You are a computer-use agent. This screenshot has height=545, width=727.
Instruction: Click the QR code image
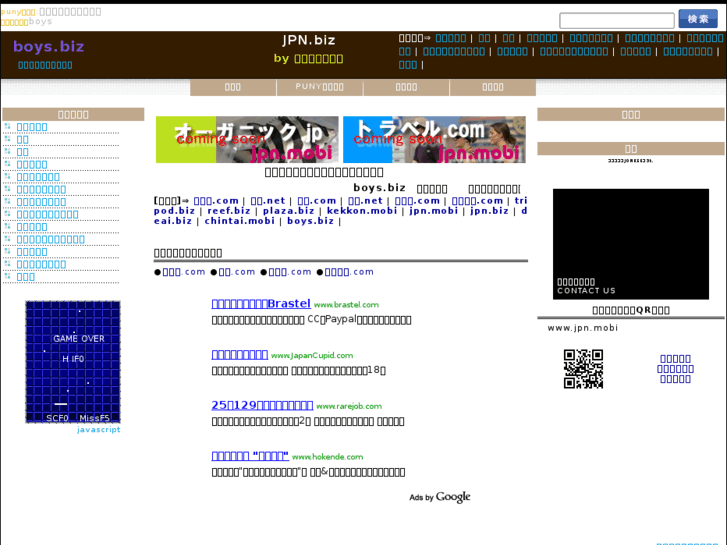[x=583, y=369]
